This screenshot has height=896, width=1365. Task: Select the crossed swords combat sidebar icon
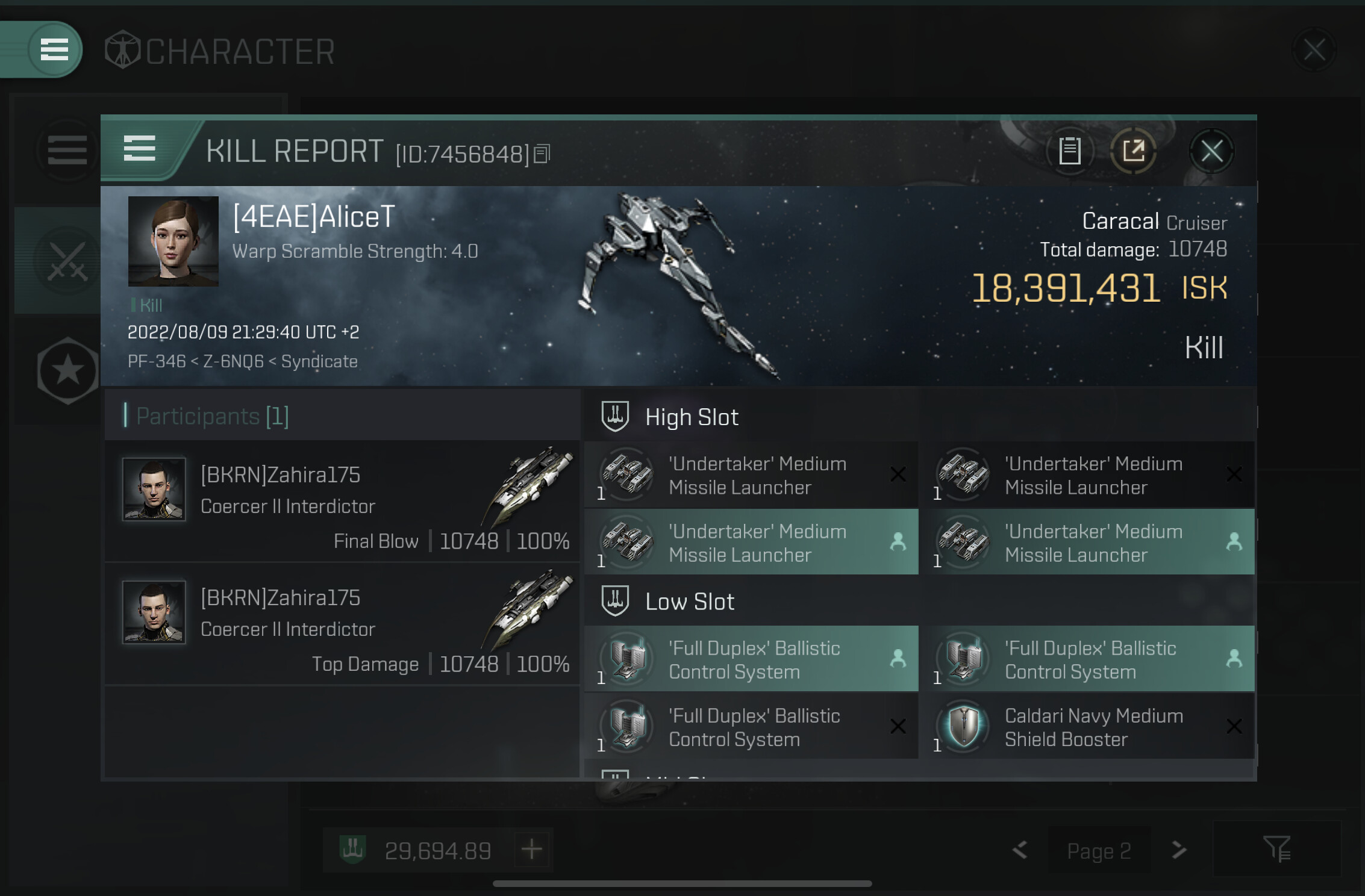(x=67, y=261)
